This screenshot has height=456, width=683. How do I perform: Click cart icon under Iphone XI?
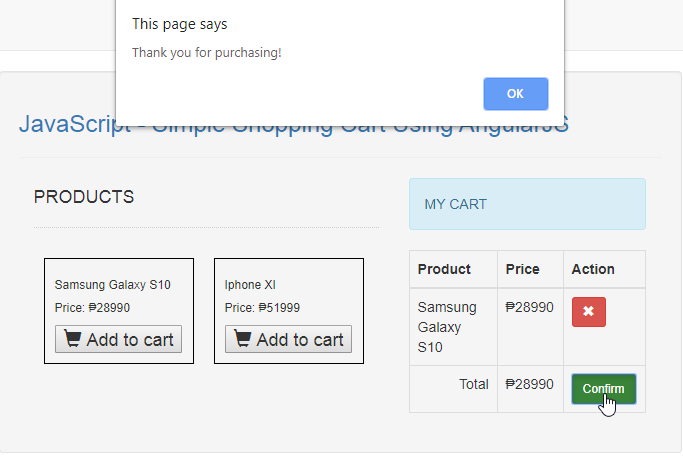(x=243, y=339)
